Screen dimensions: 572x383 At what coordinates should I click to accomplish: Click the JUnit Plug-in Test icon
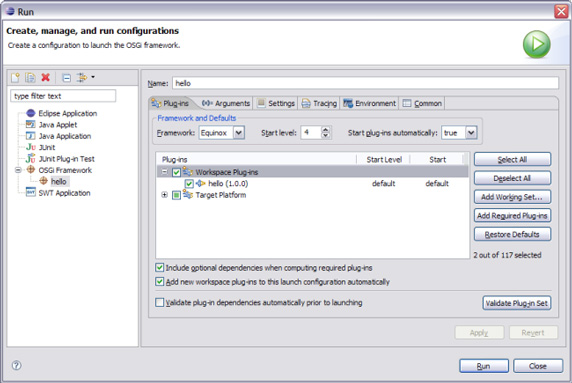click(31, 159)
